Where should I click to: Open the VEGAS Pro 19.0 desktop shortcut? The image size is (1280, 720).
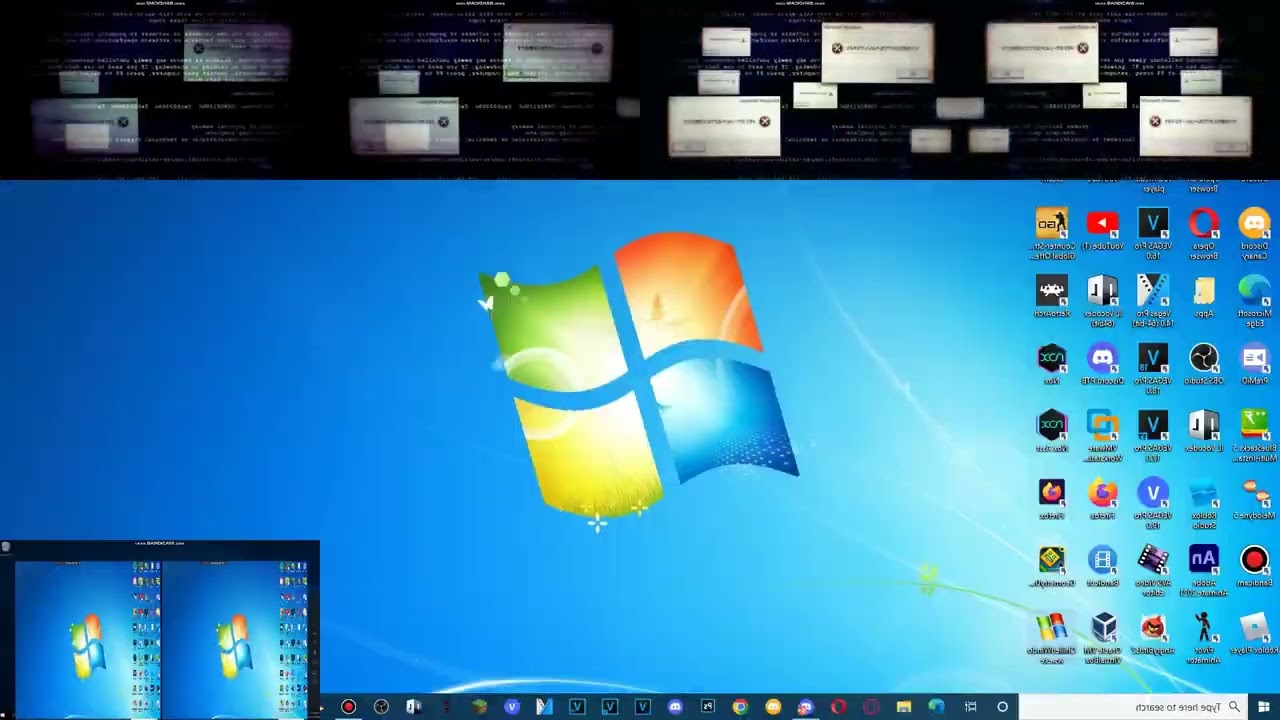pyautogui.click(x=1153, y=502)
